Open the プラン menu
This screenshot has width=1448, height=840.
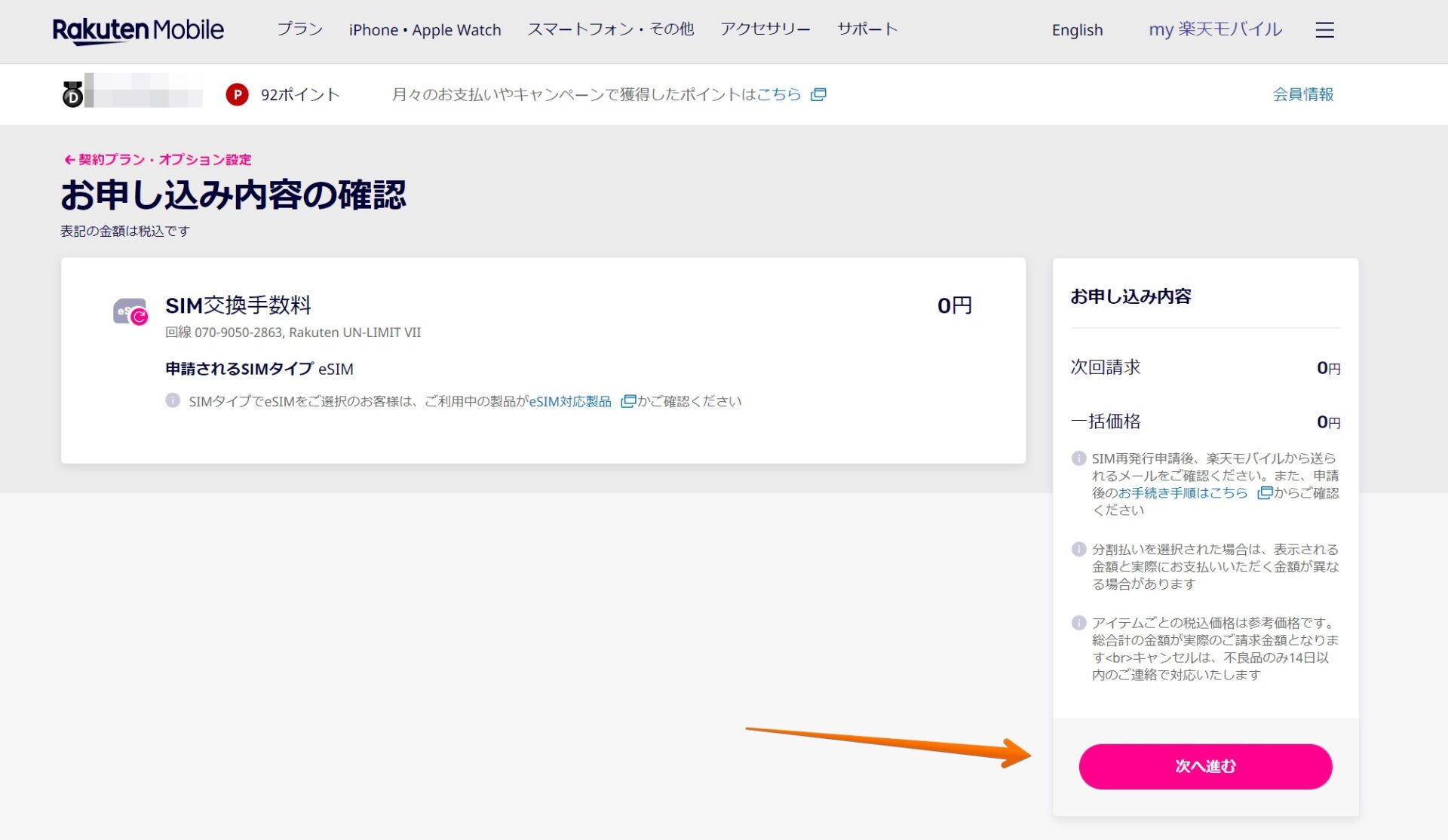pyautogui.click(x=299, y=29)
